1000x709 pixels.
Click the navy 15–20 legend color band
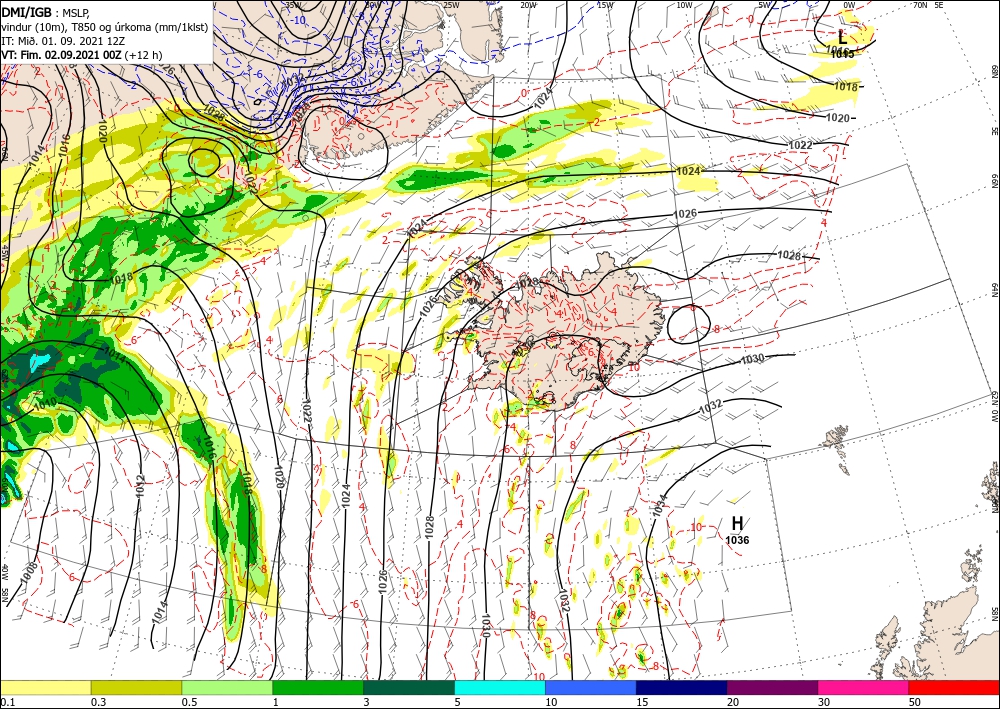[x=682, y=687]
